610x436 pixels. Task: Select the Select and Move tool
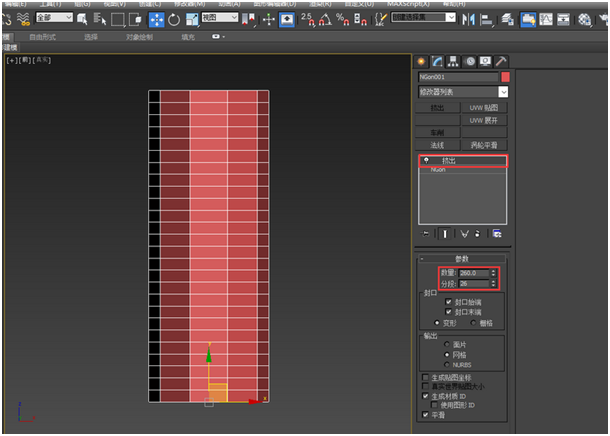click(x=156, y=19)
